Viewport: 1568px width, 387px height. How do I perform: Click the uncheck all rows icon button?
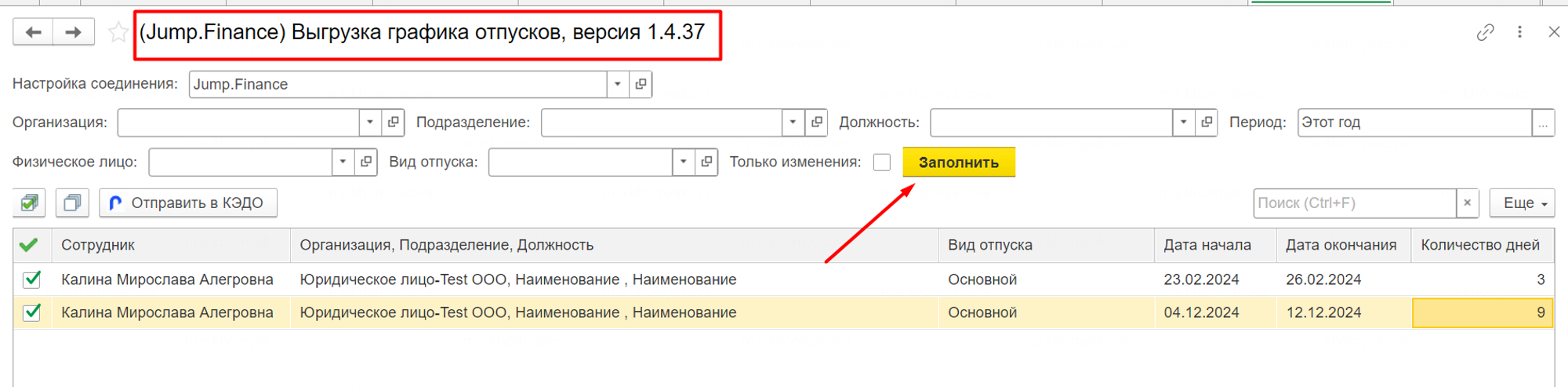[x=71, y=203]
